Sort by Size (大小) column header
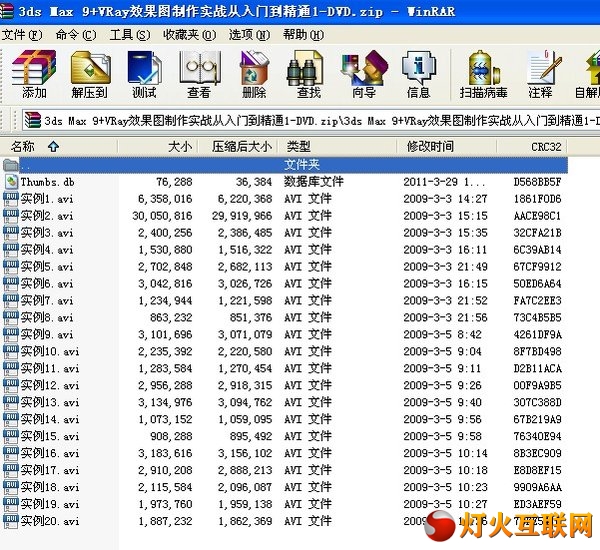This screenshot has height=550, width=600. coord(158,146)
